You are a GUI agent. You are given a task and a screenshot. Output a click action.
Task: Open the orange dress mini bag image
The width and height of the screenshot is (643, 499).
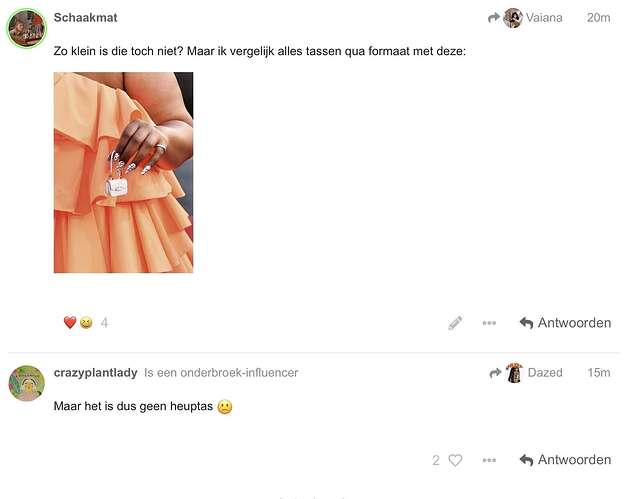[x=123, y=172]
